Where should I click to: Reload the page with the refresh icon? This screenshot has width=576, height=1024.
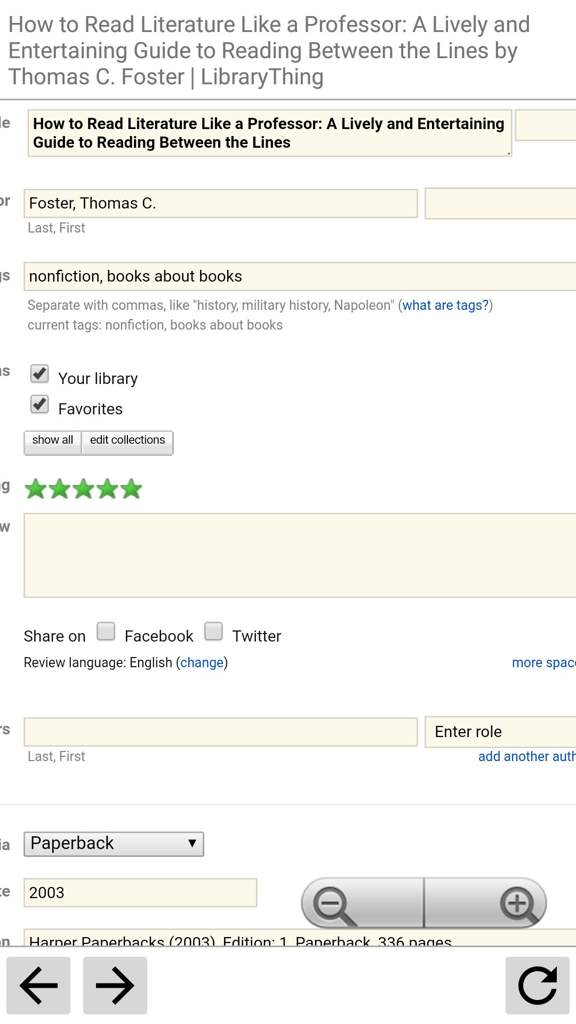point(537,985)
